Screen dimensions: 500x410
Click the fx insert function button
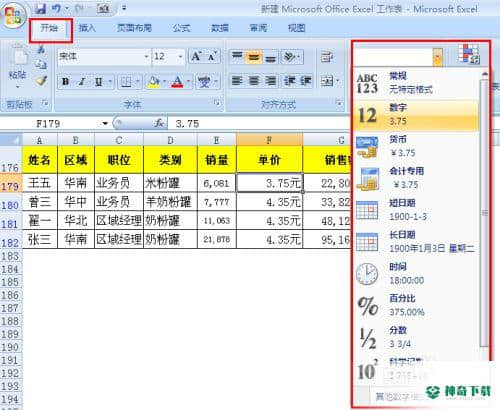point(159,123)
